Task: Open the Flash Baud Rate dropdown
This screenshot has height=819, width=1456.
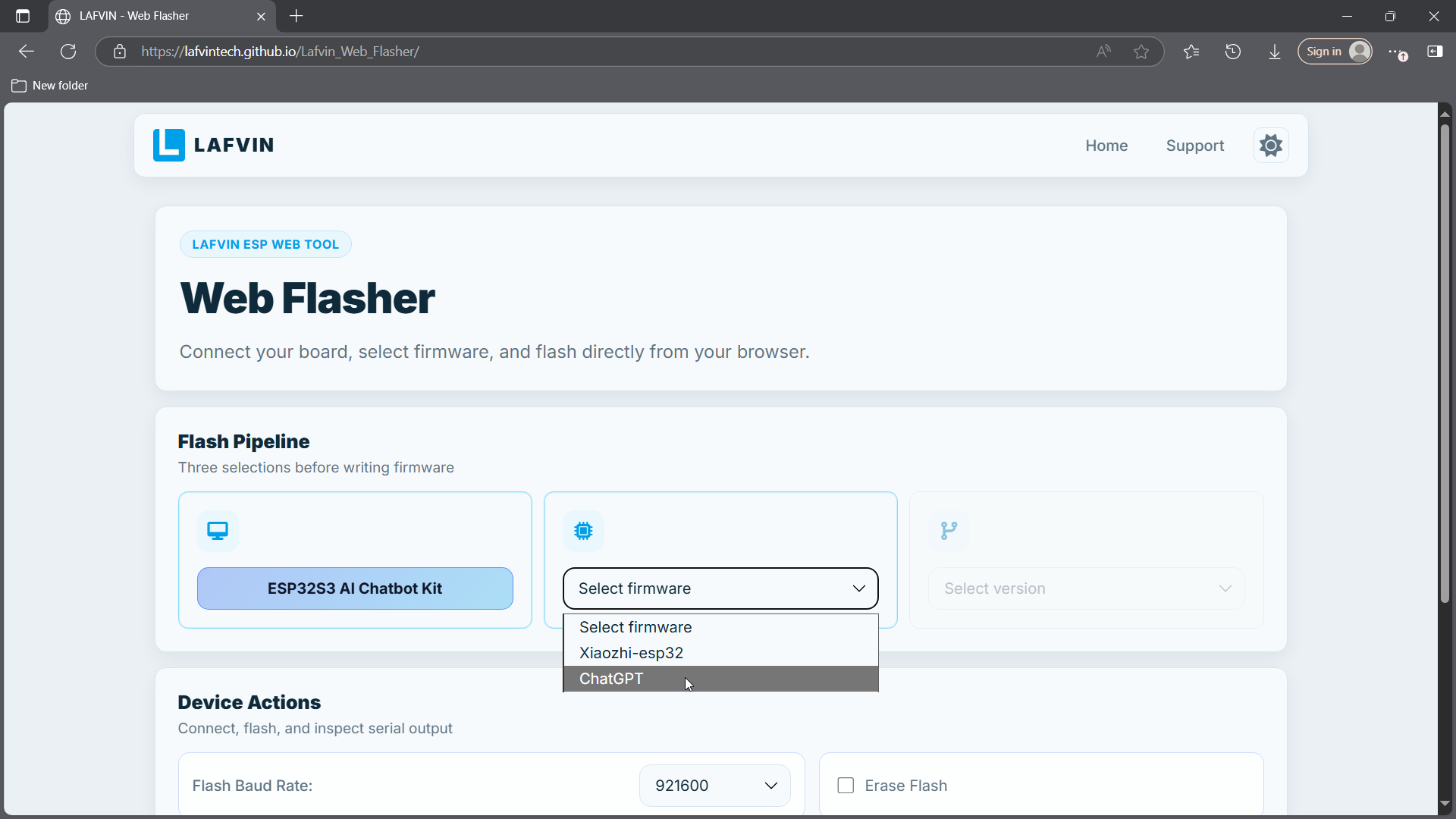Action: coord(715,786)
